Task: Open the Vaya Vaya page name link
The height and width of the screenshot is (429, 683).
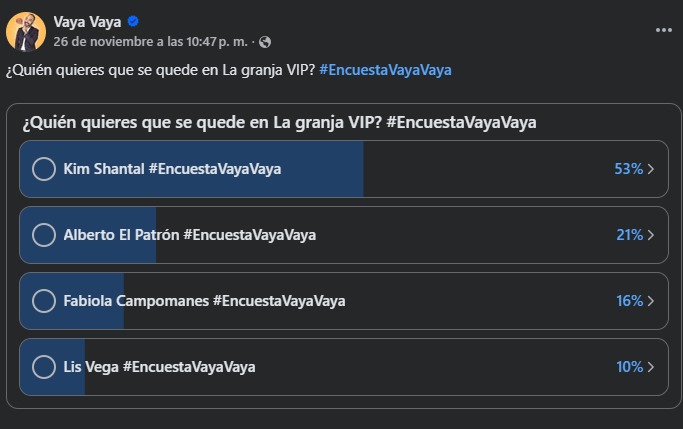Action: click(88, 22)
